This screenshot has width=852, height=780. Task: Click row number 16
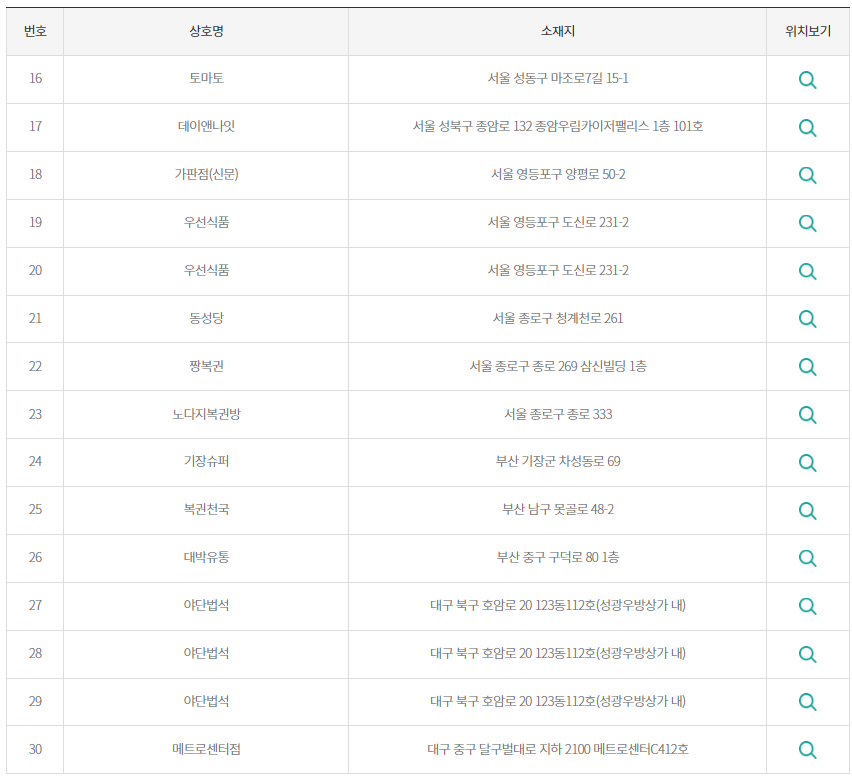[x=35, y=78]
